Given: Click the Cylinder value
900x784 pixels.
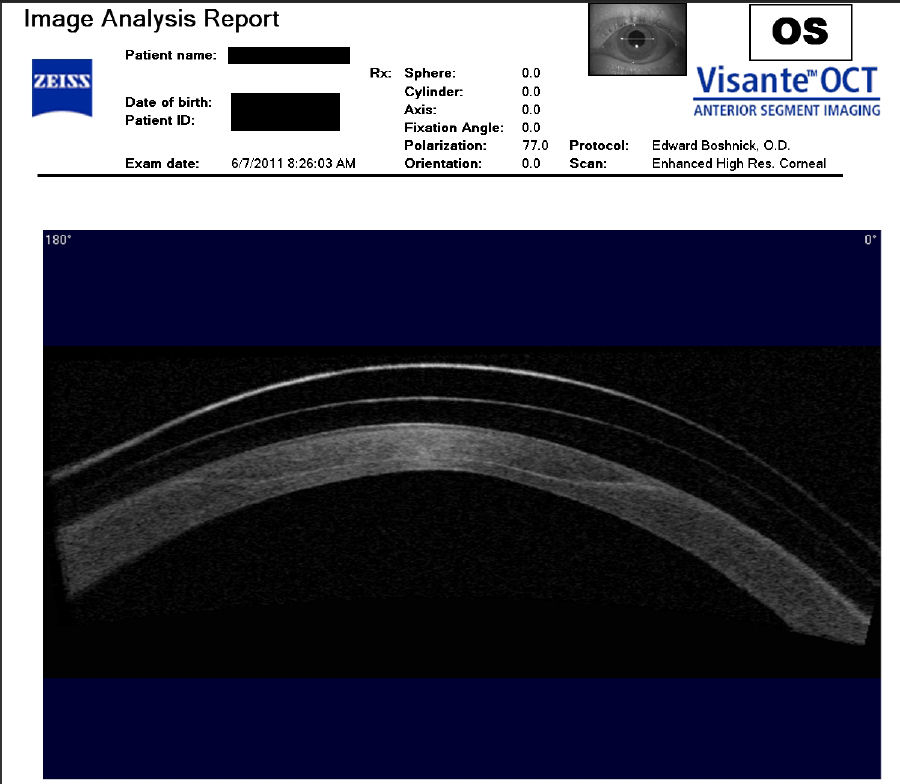Looking at the screenshot, I should [x=531, y=92].
